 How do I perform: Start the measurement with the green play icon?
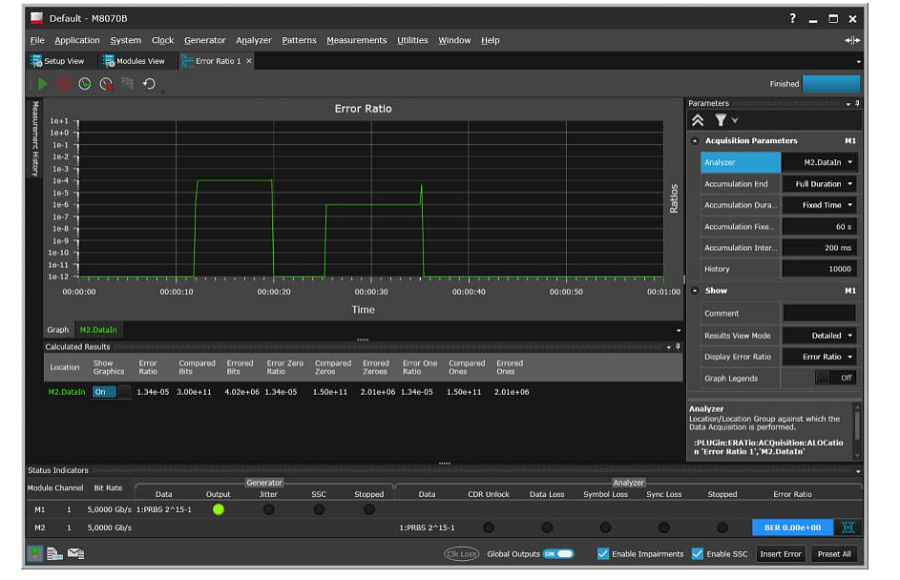[42, 84]
